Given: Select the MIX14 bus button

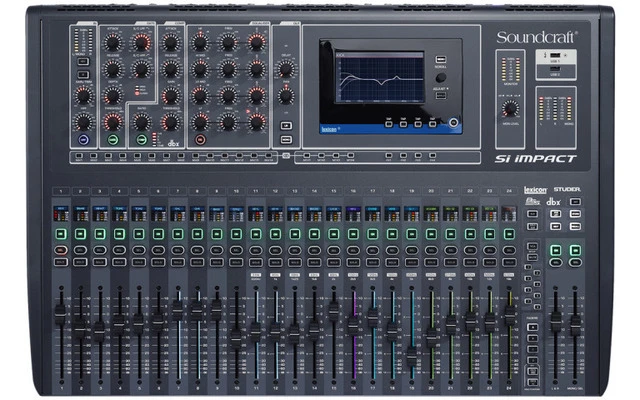Looking at the screenshot, I should [x=268, y=156].
